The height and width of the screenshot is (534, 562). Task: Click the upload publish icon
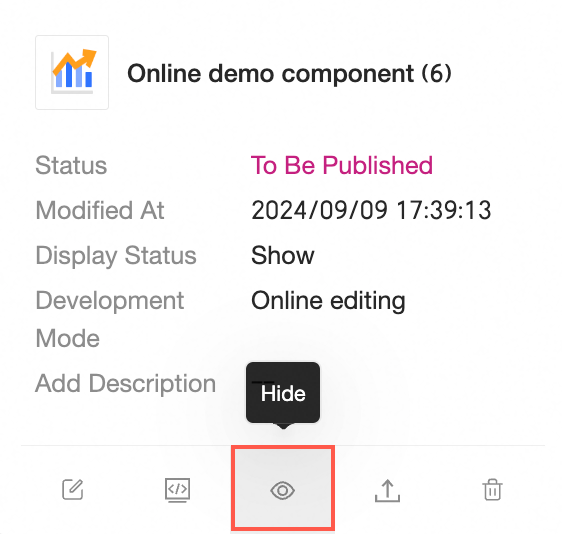387,491
